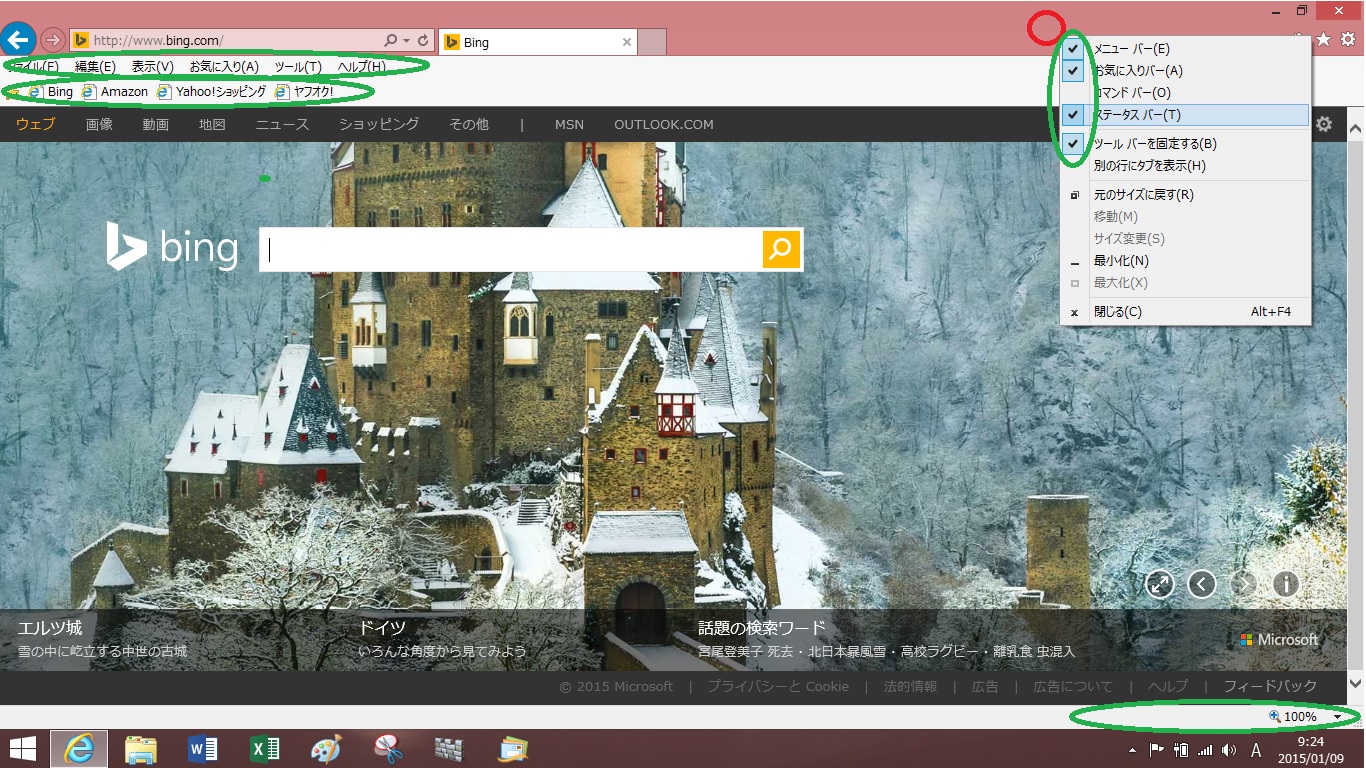The image size is (1366, 768).
Task: Launch Word from the taskbar
Action: point(202,749)
